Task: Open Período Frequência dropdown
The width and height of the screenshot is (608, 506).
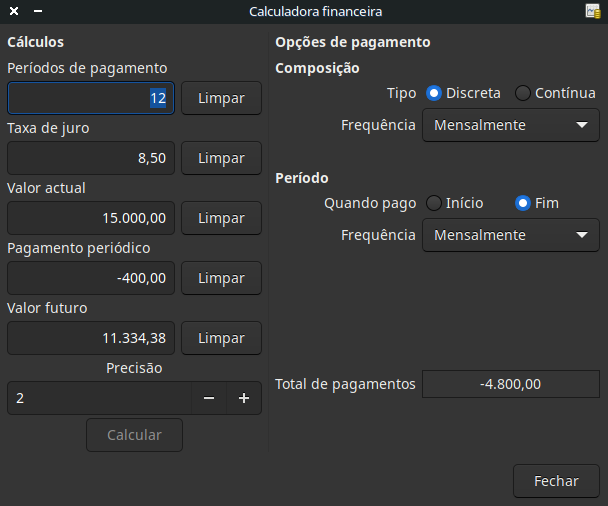Action: pyautogui.click(x=511, y=235)
